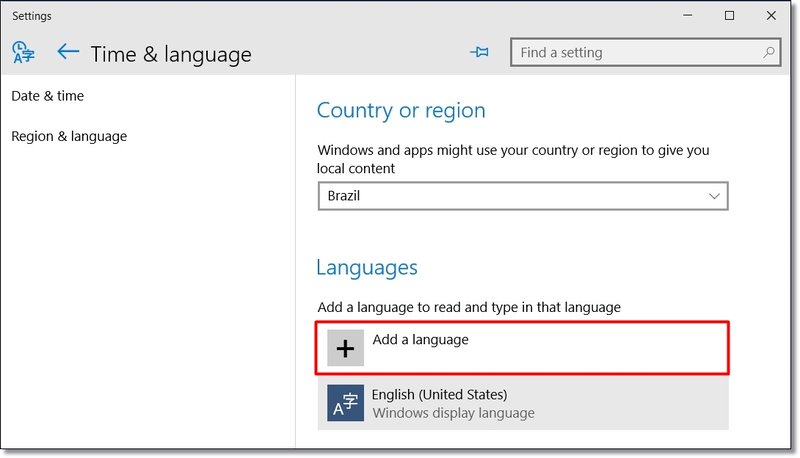
Task: Click the Country or region heading
Action: pyautogui.click(x=401, y=111)
